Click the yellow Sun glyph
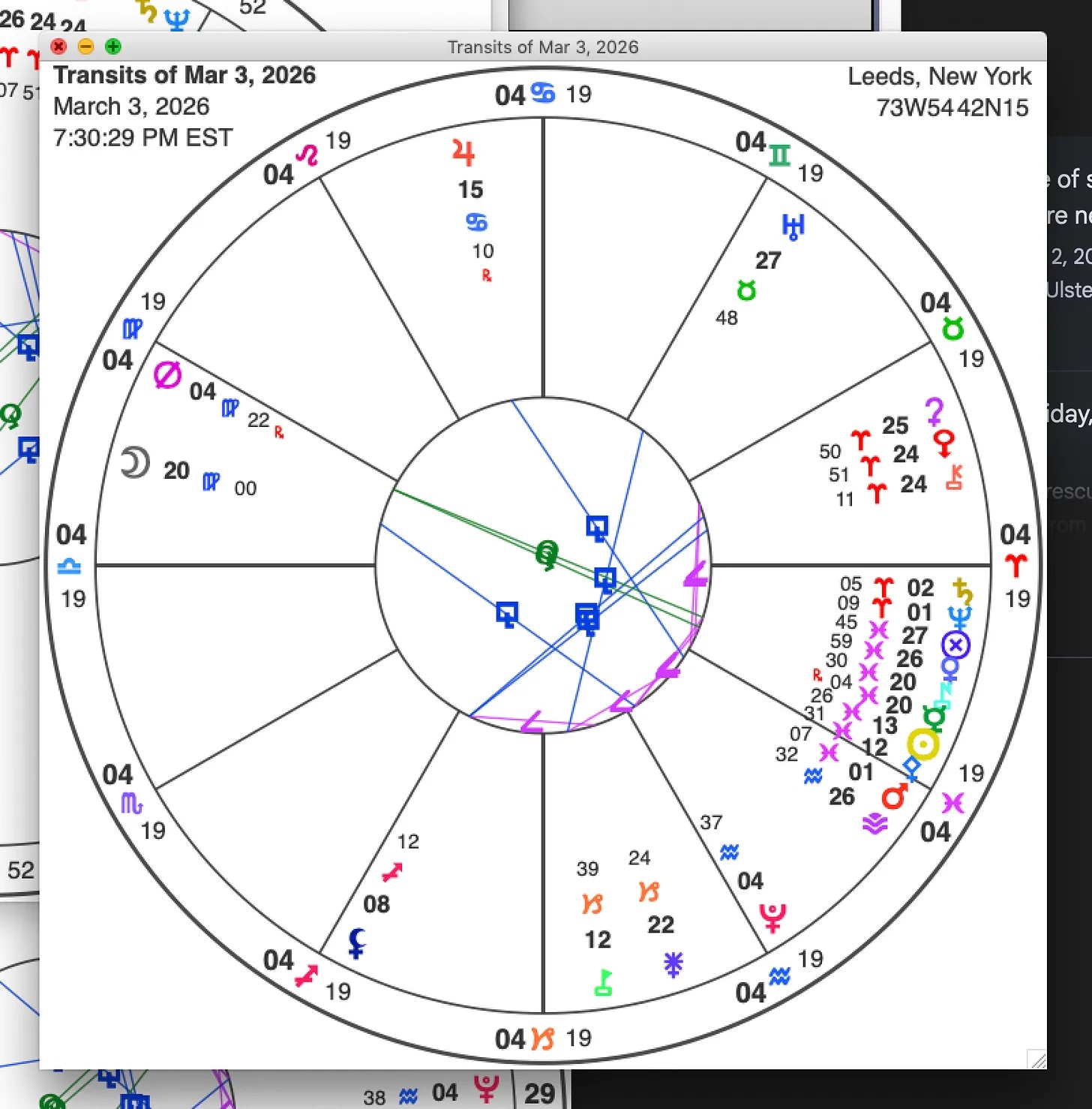The width and height of the screenshot is (1092, 1109). tap(922, 744)
